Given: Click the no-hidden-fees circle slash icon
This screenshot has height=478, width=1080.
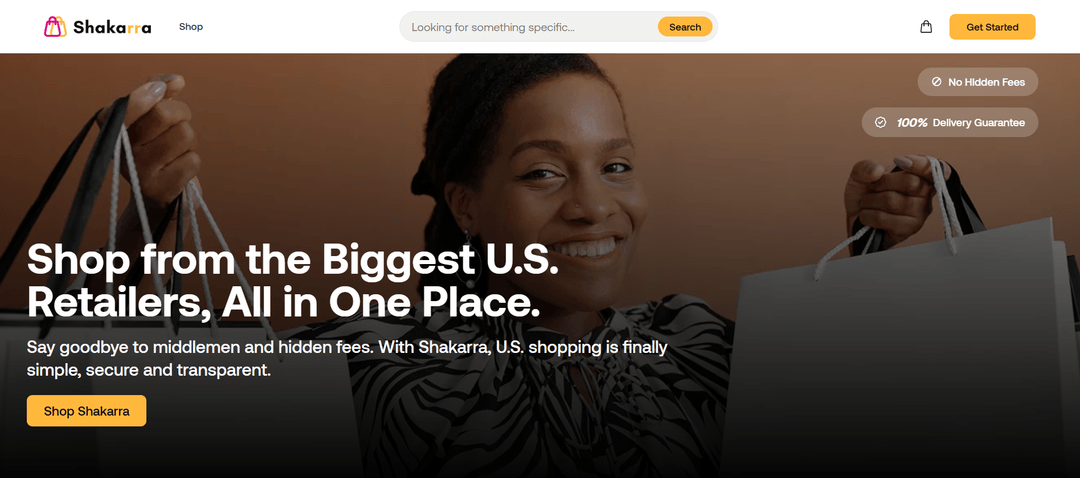Looking at the screenshot, I should 936,82.
